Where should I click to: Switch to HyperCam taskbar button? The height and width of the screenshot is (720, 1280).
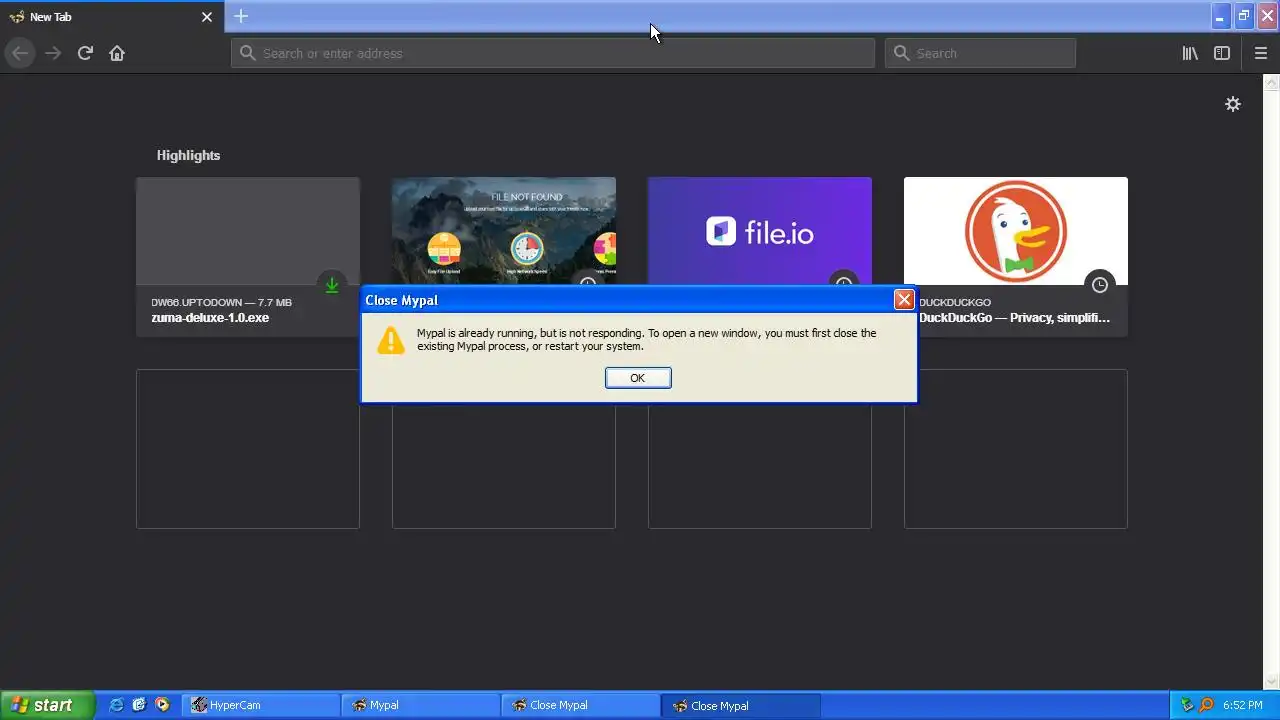pyautogui.click(x=261, y=705)
